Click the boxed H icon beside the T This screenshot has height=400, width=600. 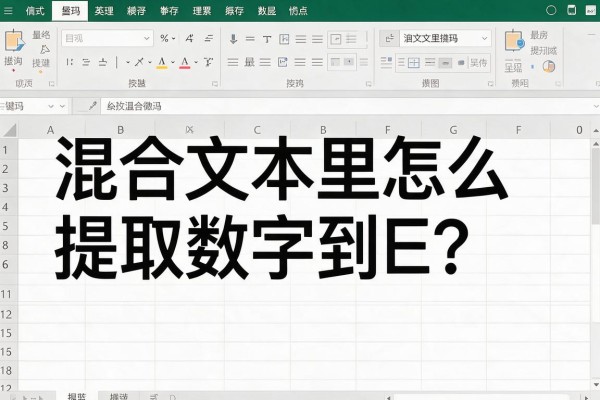pyautogui.click(x=284, y=39)
